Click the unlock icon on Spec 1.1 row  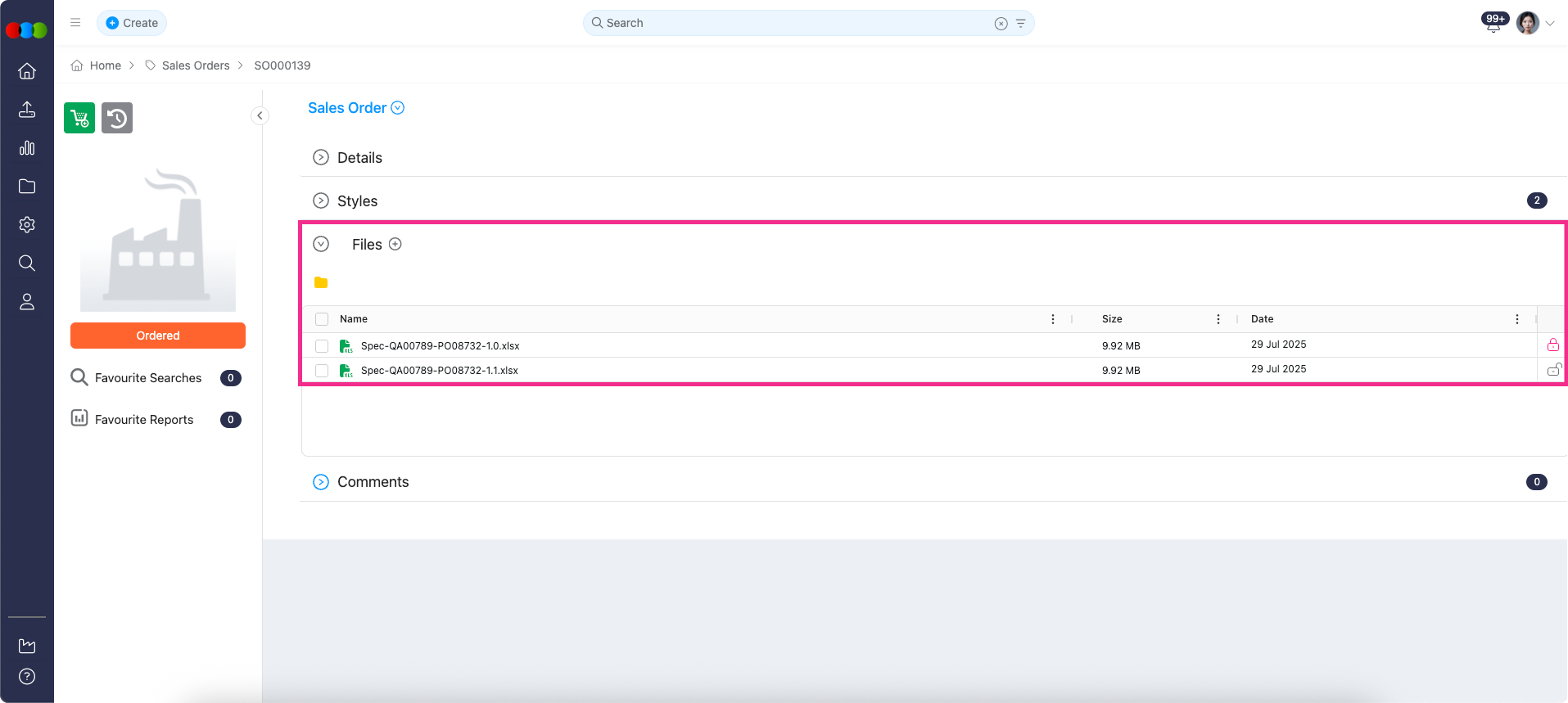[1553, 370]
